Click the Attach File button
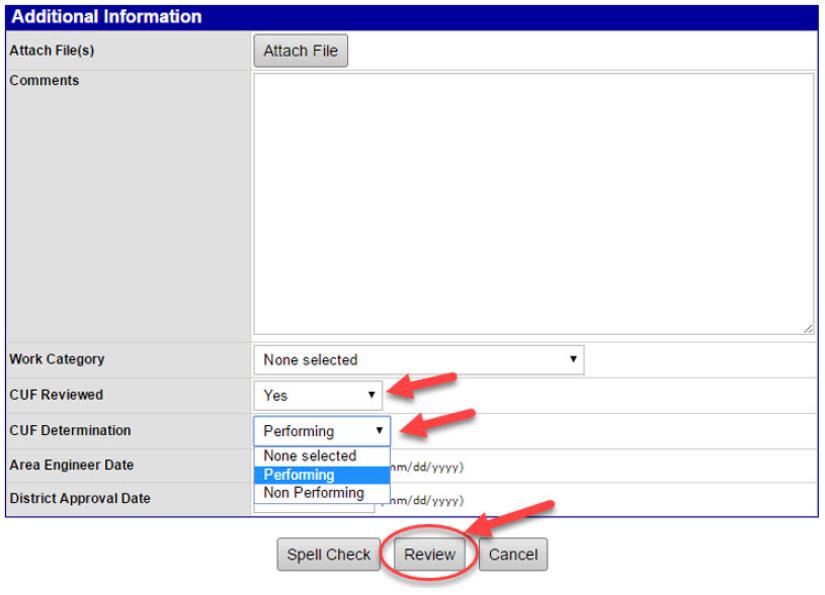Viewport: 825px width, 595px height. [300, 51]
